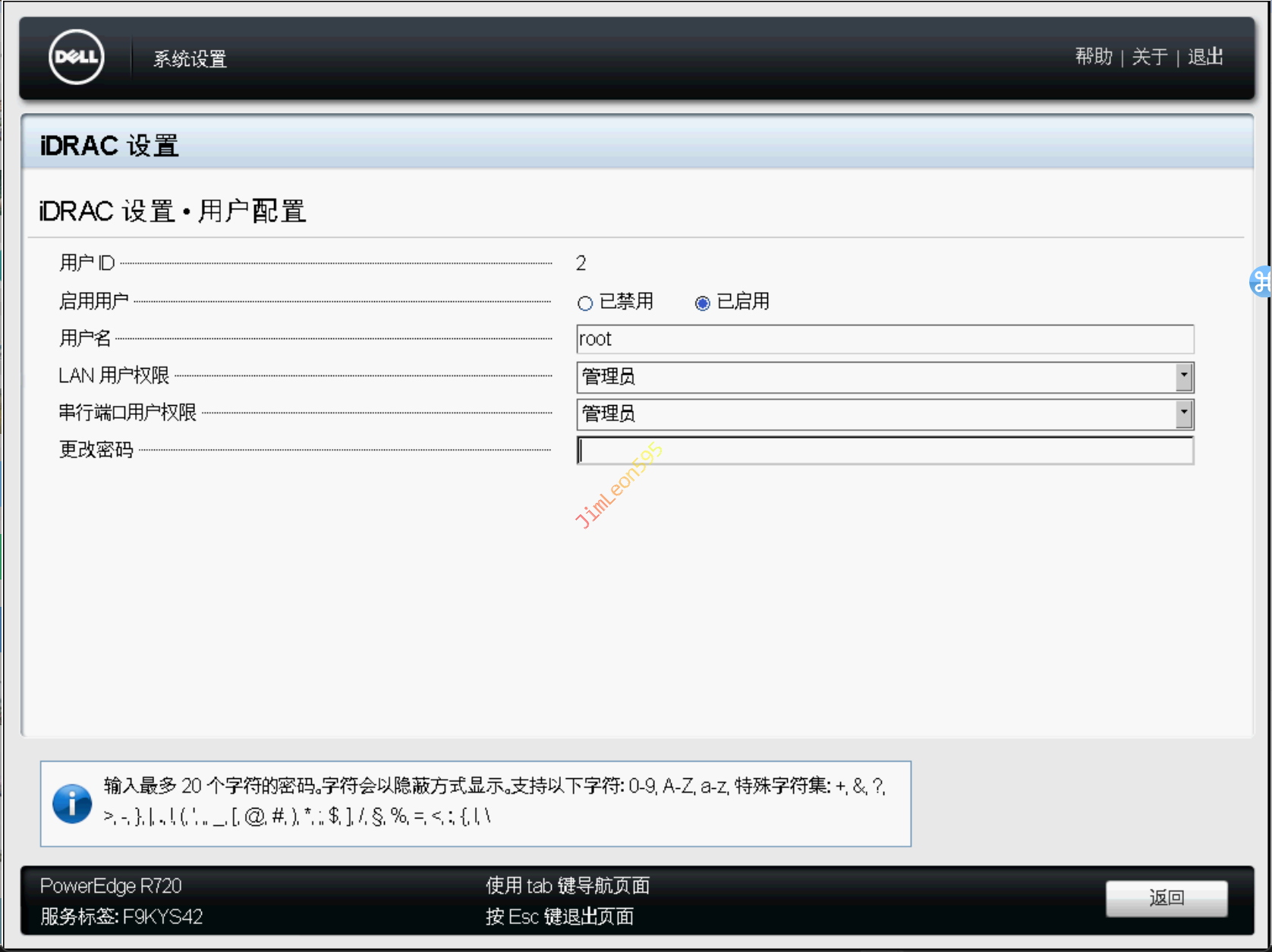Select the 已禁用 radio button
The width and height of the screenshot is (1272, 952).
click(584, 303)
